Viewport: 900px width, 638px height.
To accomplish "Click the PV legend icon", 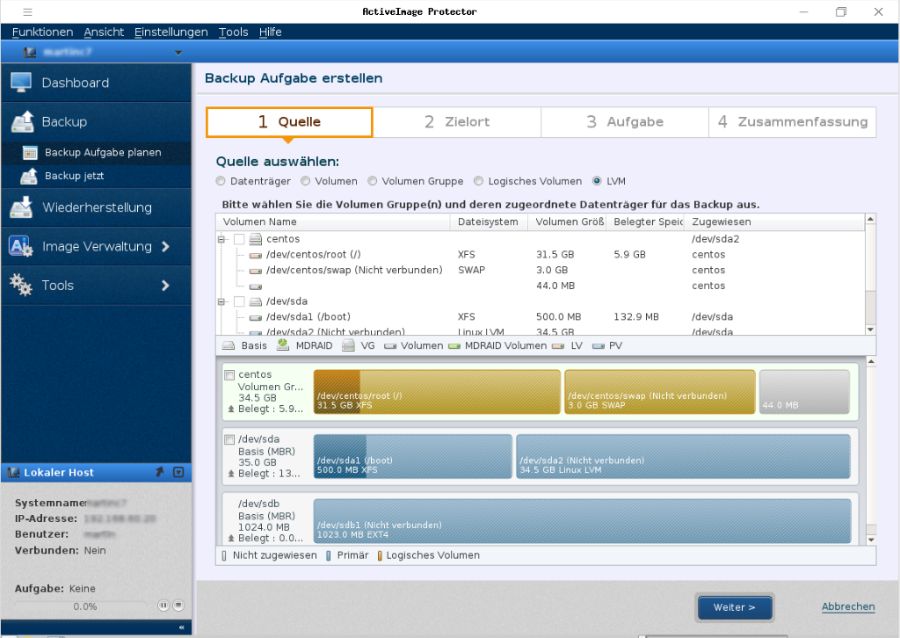I will 599,346.
